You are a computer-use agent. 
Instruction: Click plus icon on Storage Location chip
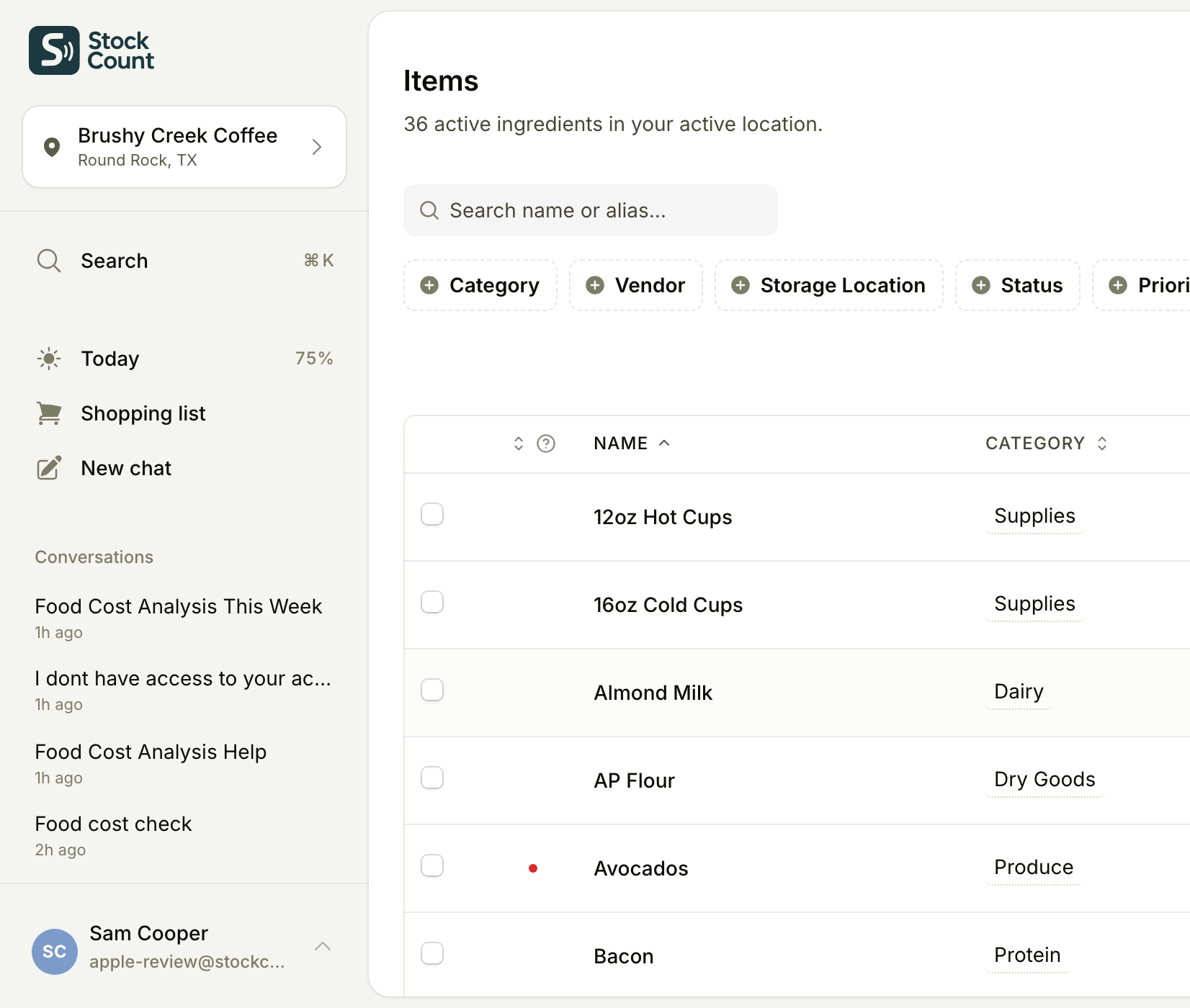[x=741, y=285]
